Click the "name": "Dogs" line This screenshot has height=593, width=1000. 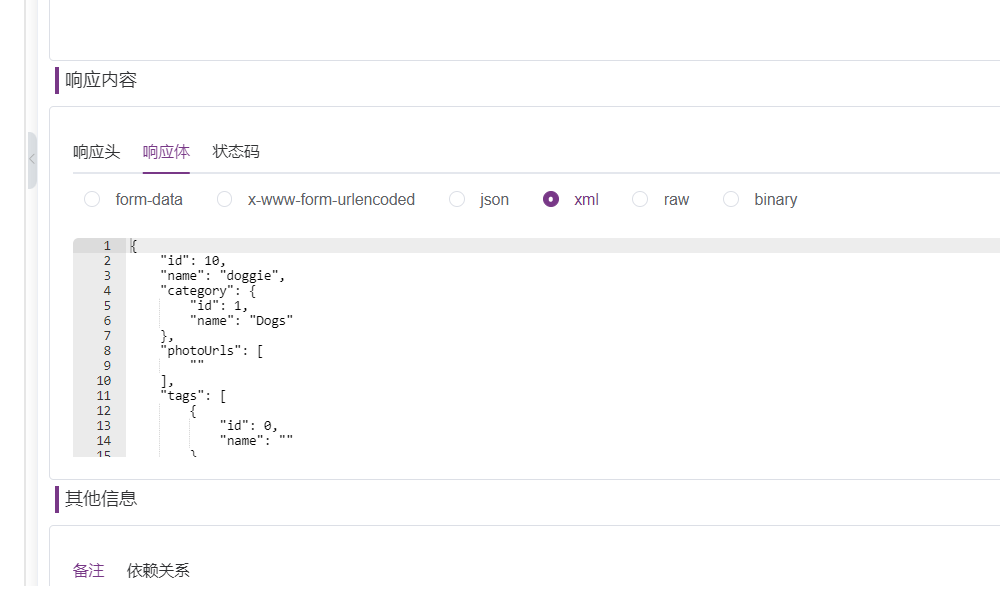pos(242,321)
